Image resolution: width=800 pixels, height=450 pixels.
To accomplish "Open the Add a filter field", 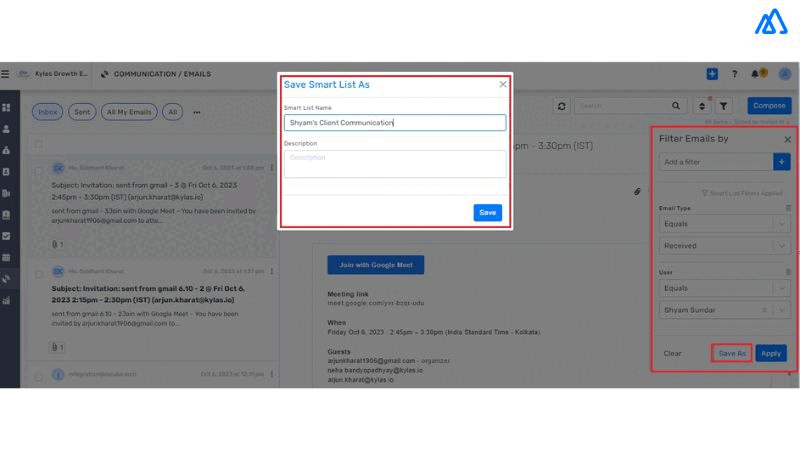I will [716, 162].
